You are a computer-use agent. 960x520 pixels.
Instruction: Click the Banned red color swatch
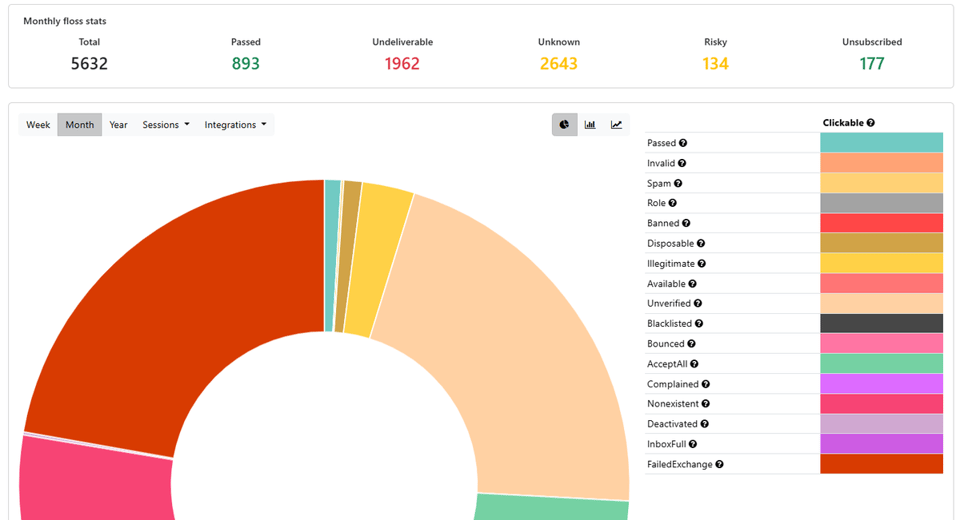(x=882, y=223)
